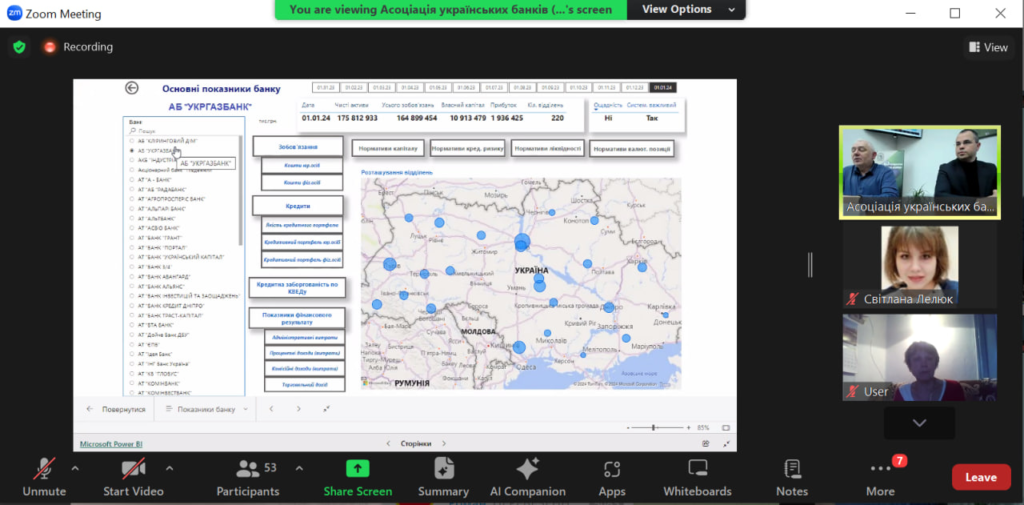
Task: Unmute the microphone
Action: coord(44,478)
